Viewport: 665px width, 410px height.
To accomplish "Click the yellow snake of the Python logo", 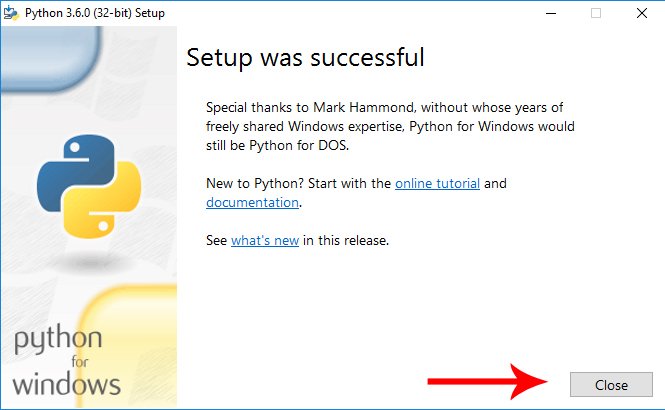I will click(104, 201).
